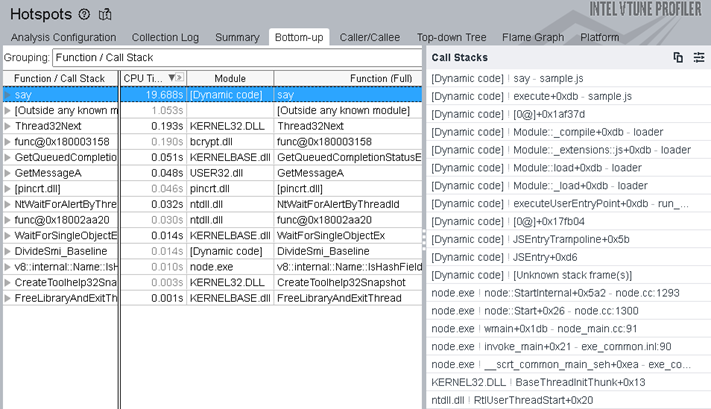Expand the 'say' function row
Screen dimensions: 711x409
8,95
